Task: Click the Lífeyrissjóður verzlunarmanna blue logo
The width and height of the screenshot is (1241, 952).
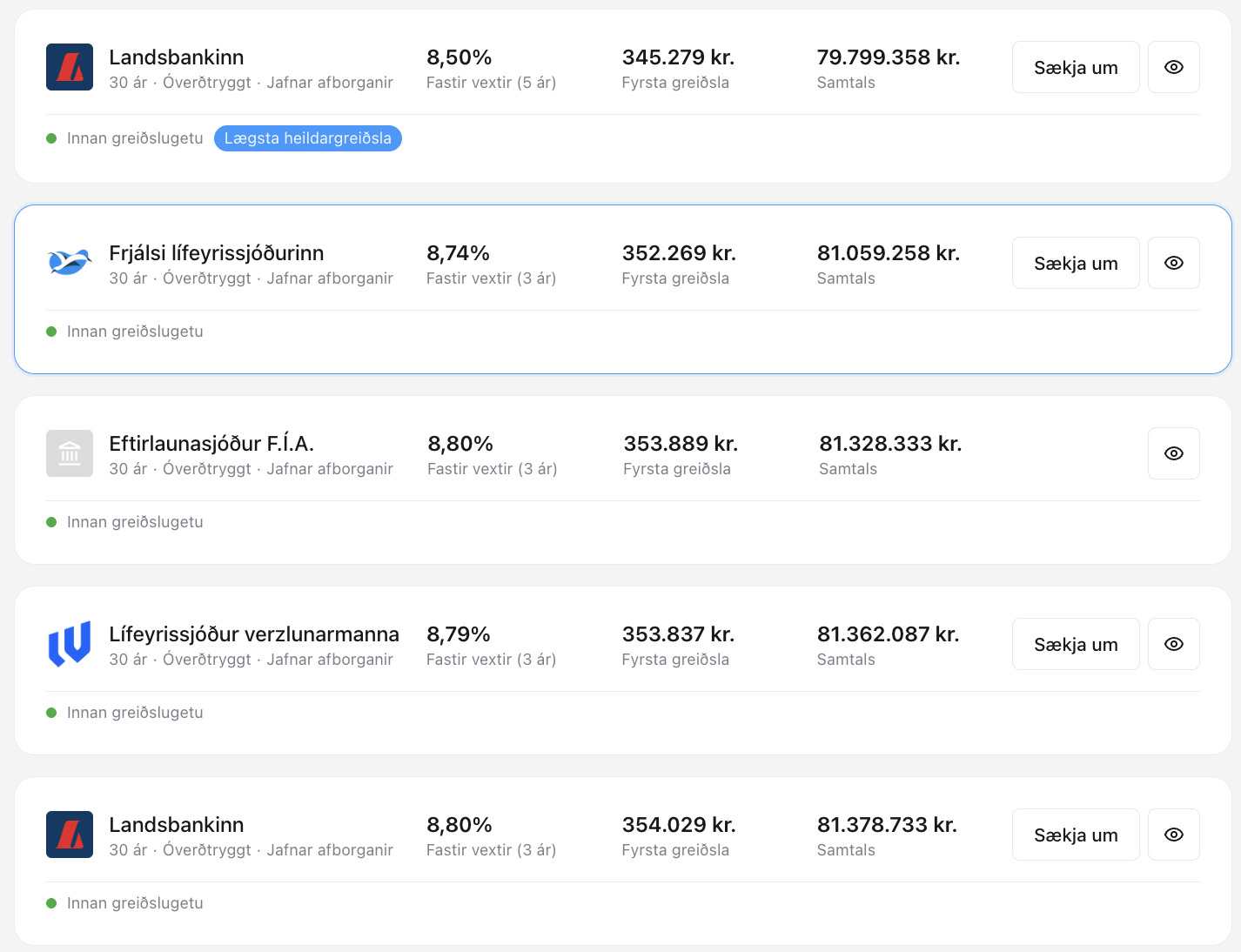Action: pos(70,644)
